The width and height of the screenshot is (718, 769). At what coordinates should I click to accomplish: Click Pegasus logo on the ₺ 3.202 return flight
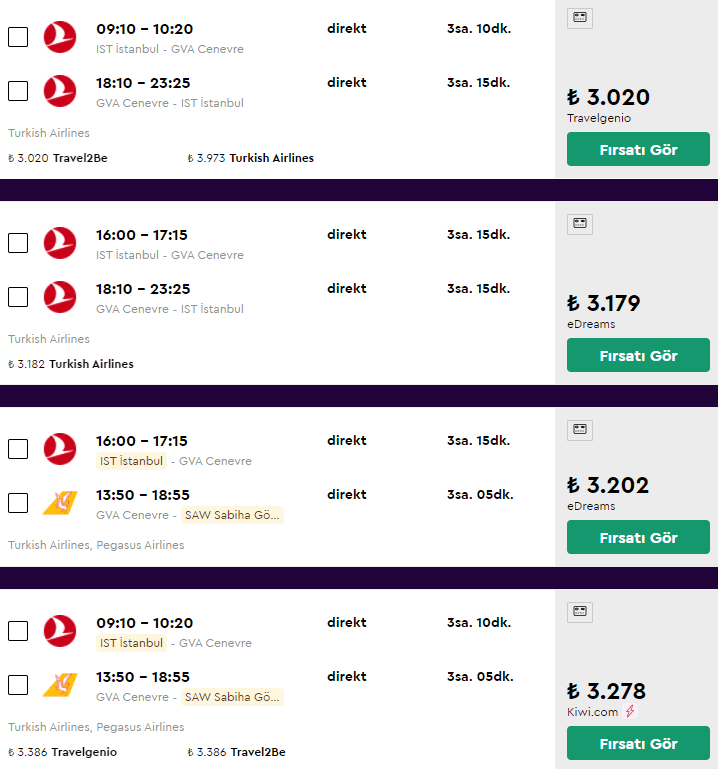(60, 503)
